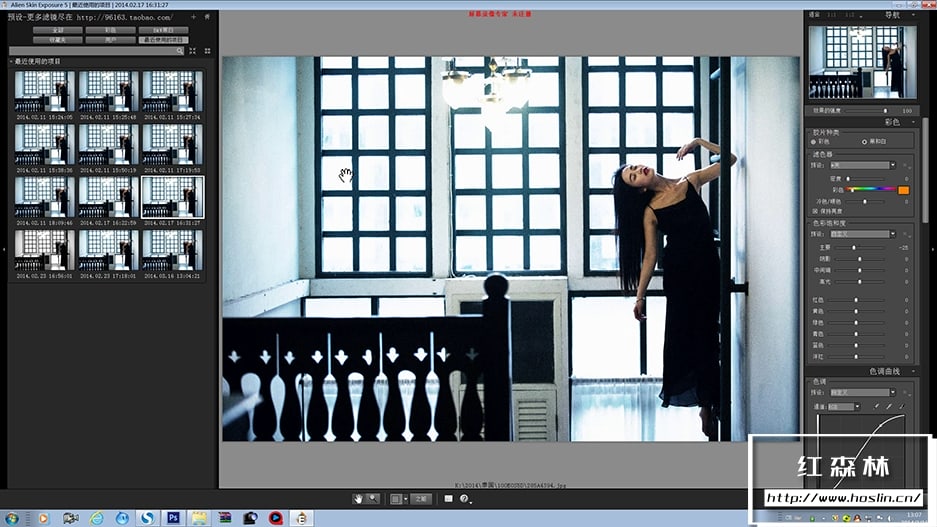937x527 pixels.
Task: Open the 滤色器 preset dropdown
Action: (863, 165)
